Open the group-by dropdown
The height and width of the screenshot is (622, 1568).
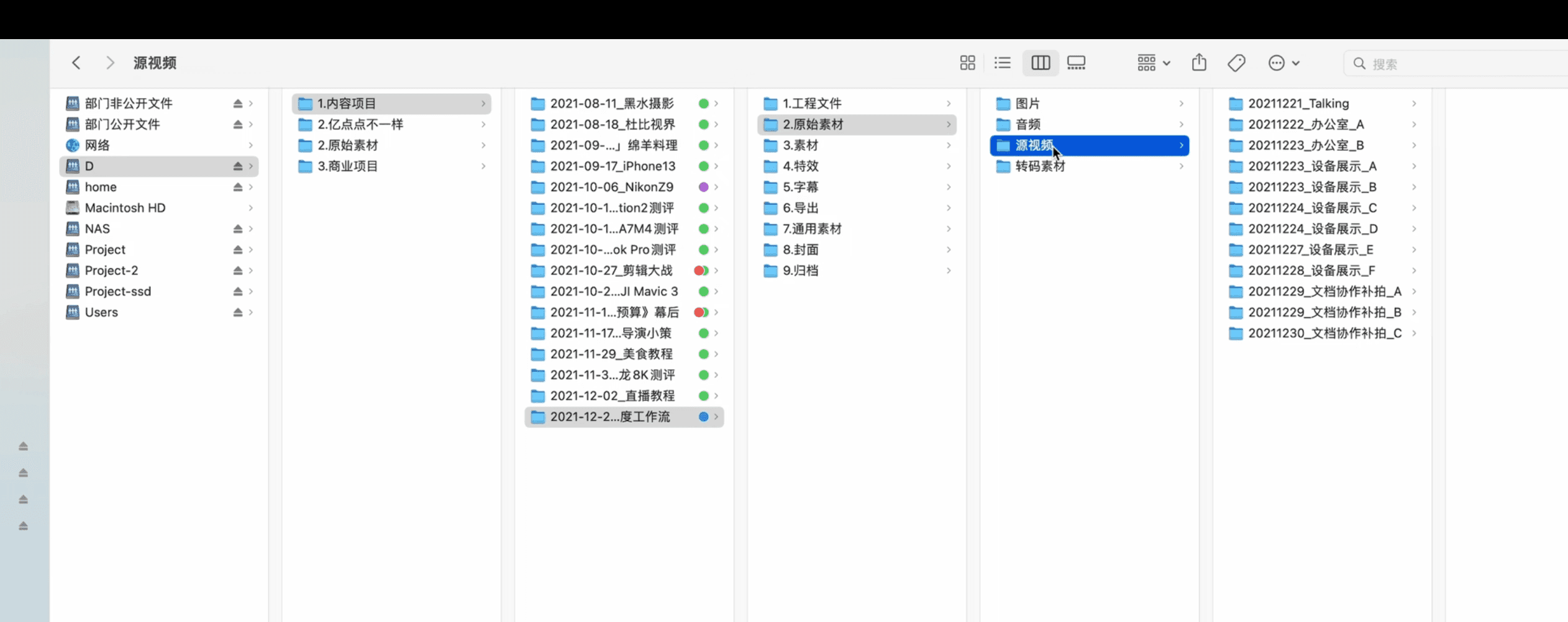(1153, 63)
